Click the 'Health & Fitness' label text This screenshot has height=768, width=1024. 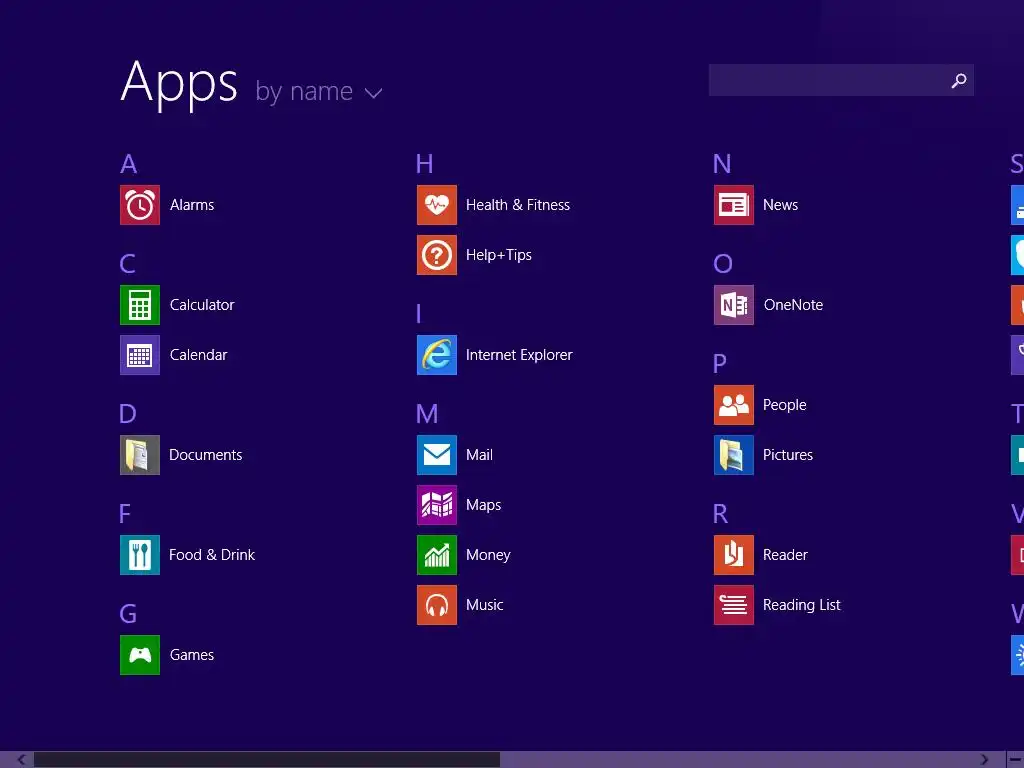click(x=518, y=205)
